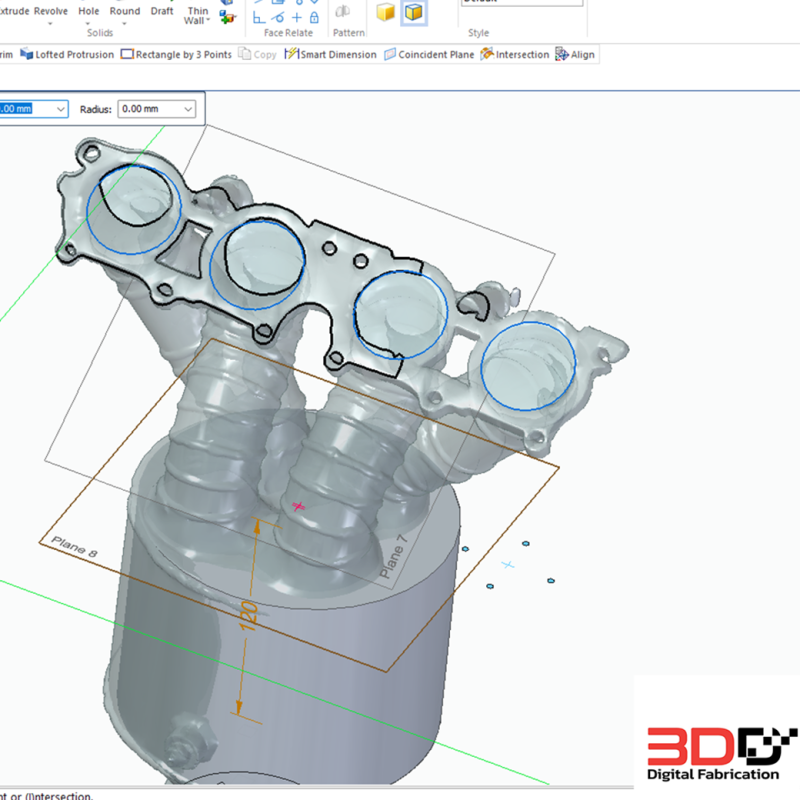Click the Draft command
The height and width of the screenshot is (800, 800).
pos(162,11)
